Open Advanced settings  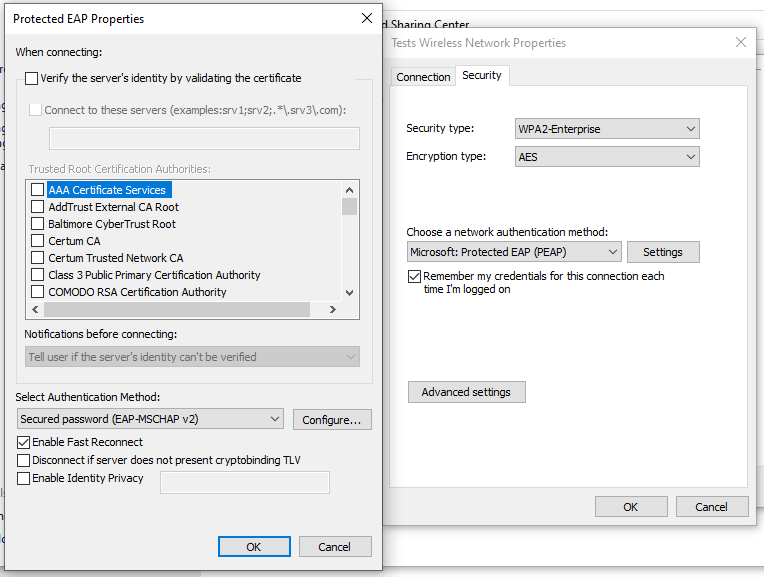point(466,392)
